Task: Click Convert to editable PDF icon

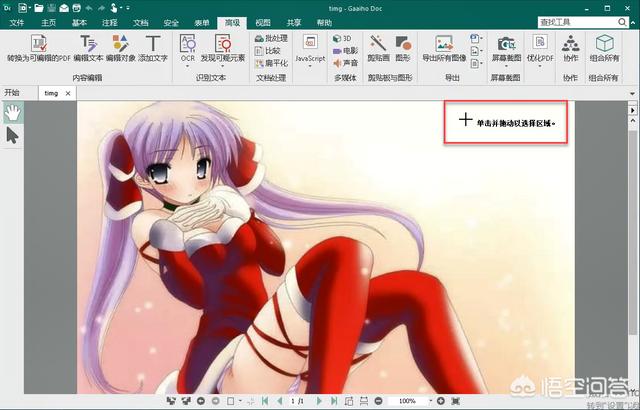Action: click(x=39, y=43)
